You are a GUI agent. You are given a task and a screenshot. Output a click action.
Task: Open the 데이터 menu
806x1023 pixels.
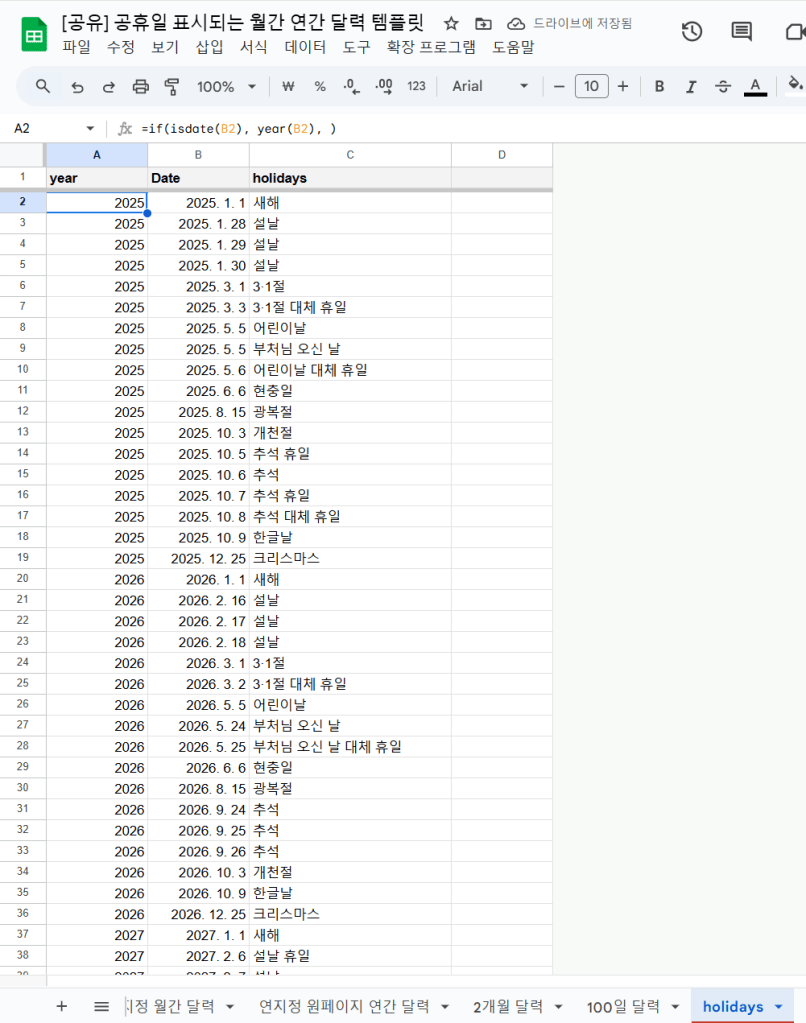pyautogui.click(x=305, y=47)
